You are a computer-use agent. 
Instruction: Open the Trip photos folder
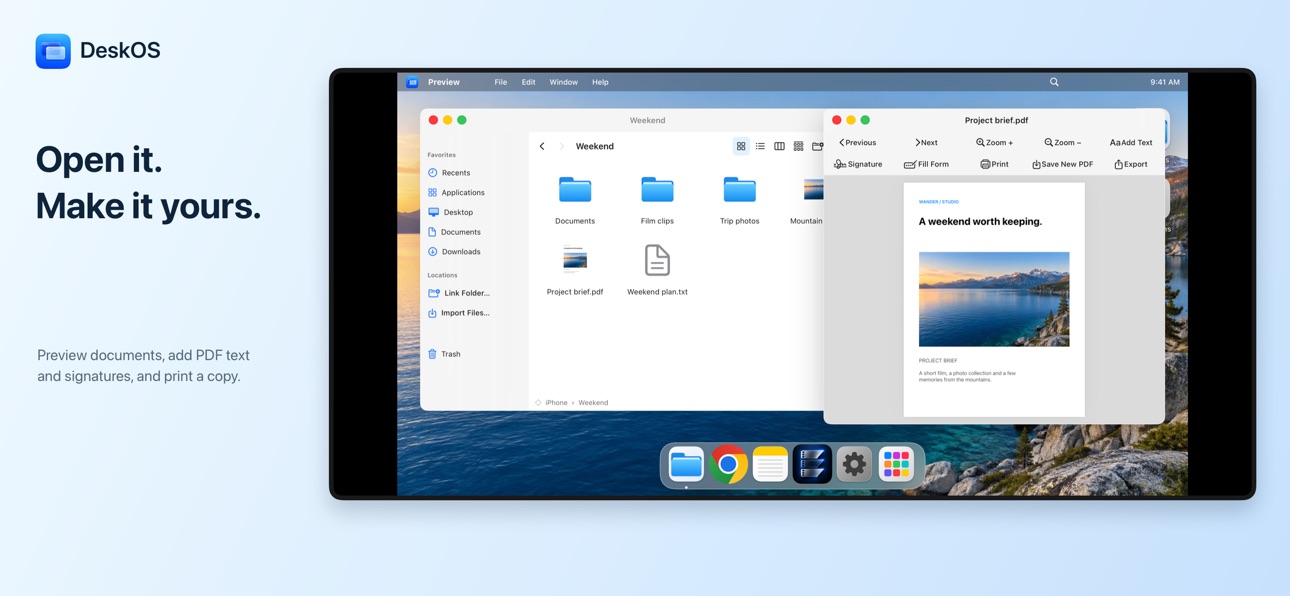740,189
